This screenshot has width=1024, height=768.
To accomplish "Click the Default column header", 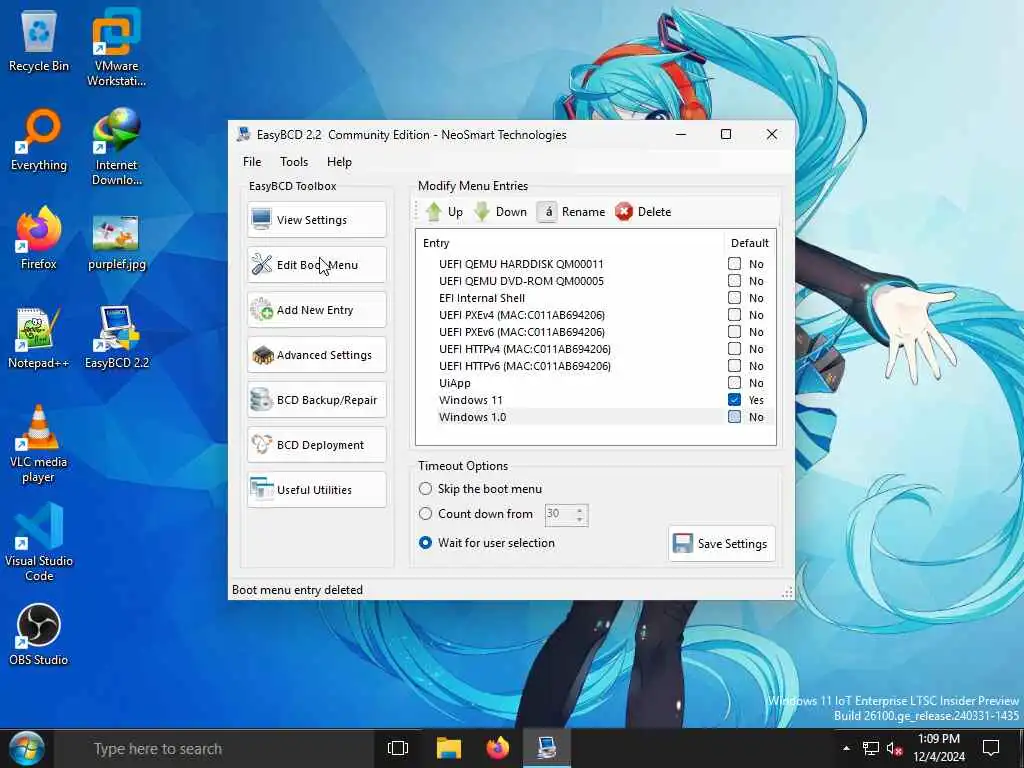I will [750, 243].
